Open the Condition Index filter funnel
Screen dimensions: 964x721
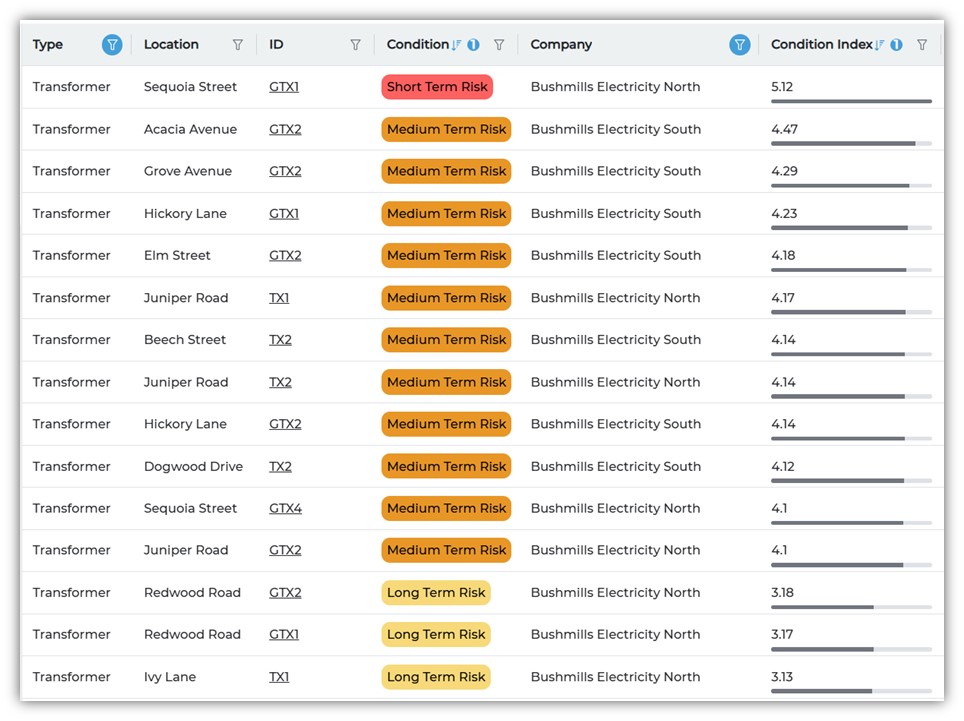click(x=922, y=45)
